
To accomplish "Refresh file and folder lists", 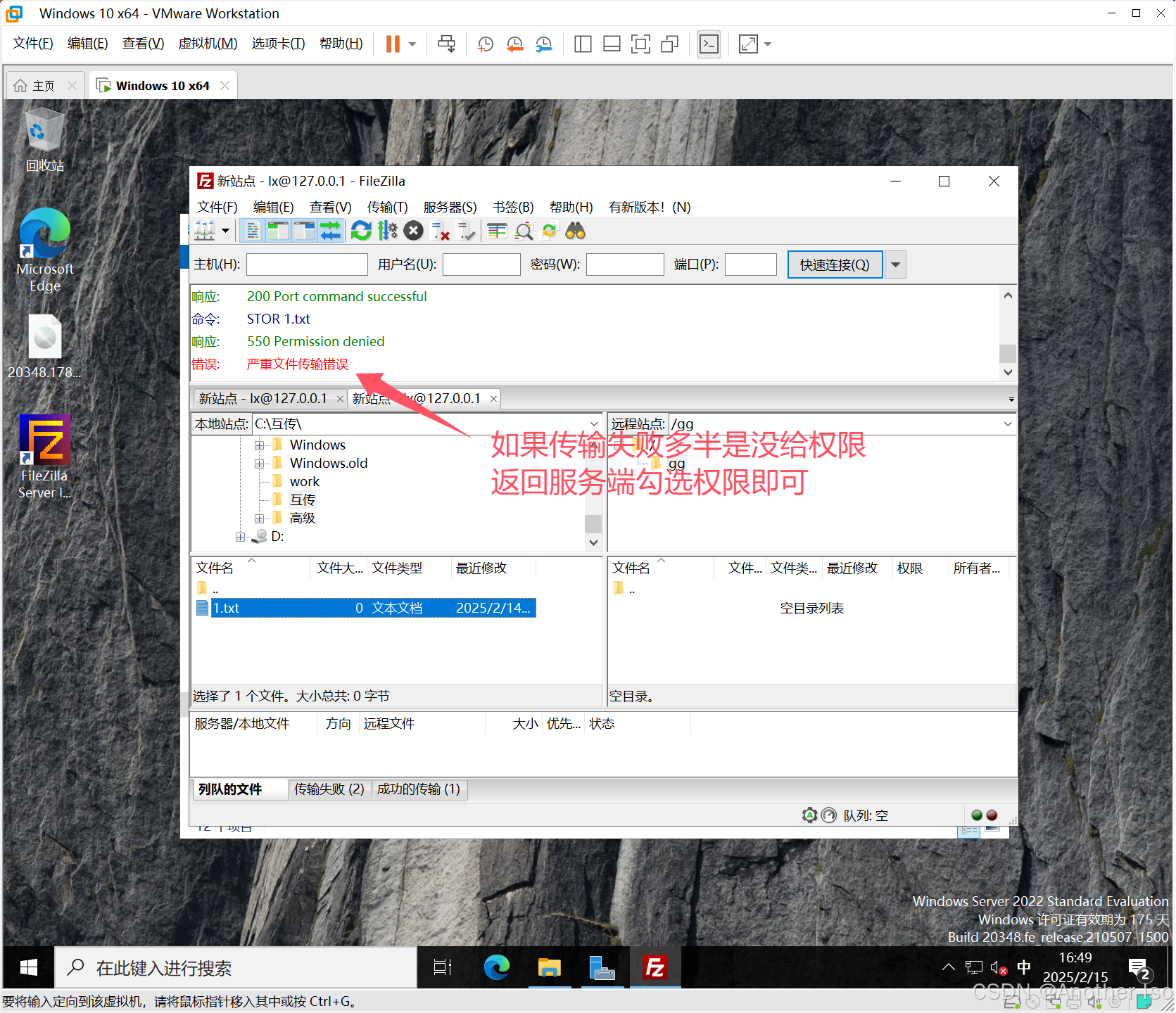I will coord(361,231).
